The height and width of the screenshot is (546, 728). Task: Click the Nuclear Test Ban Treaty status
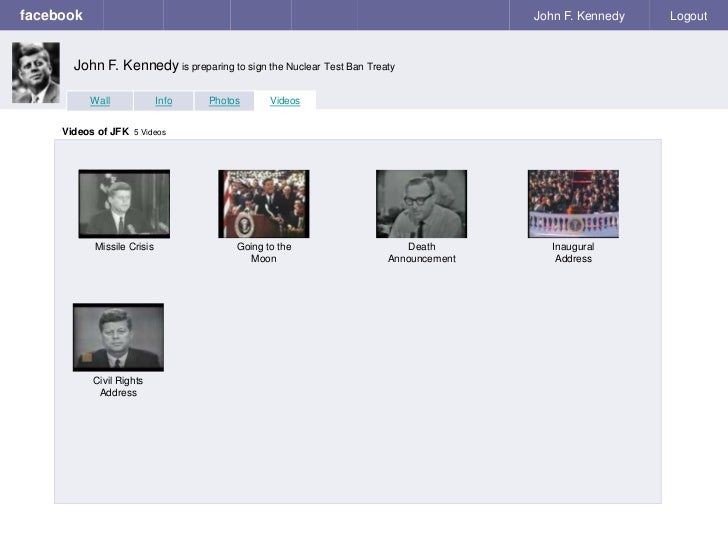coord(288,67)
